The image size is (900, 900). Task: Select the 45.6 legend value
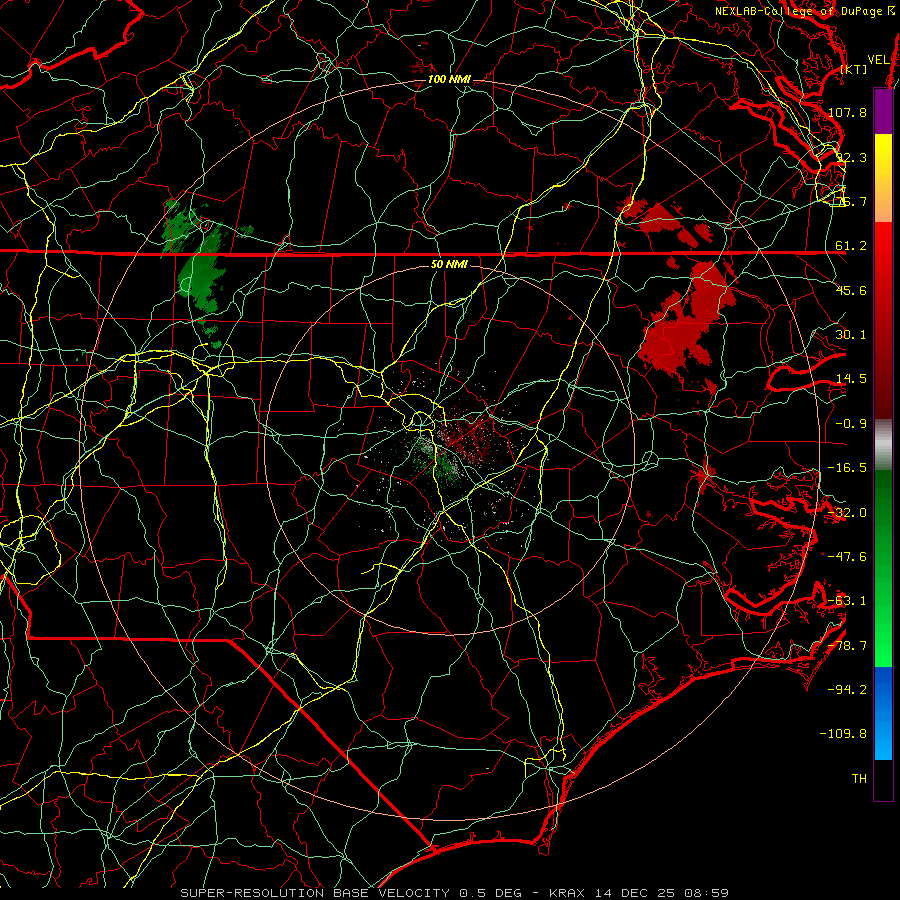[851, 290]
